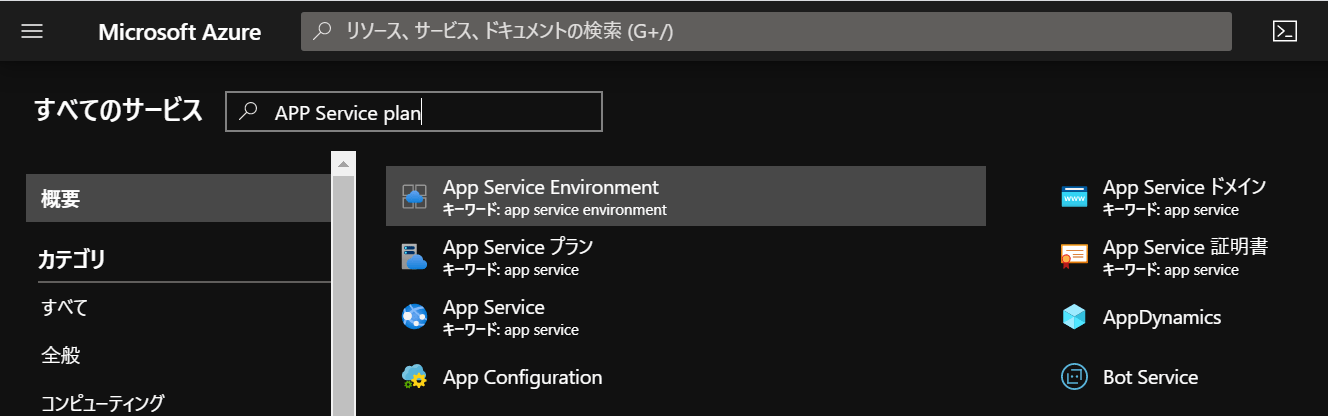Focus the global resource search box
The height and width of the screenshot is (416, 1328).
click(x=766, y=31)
